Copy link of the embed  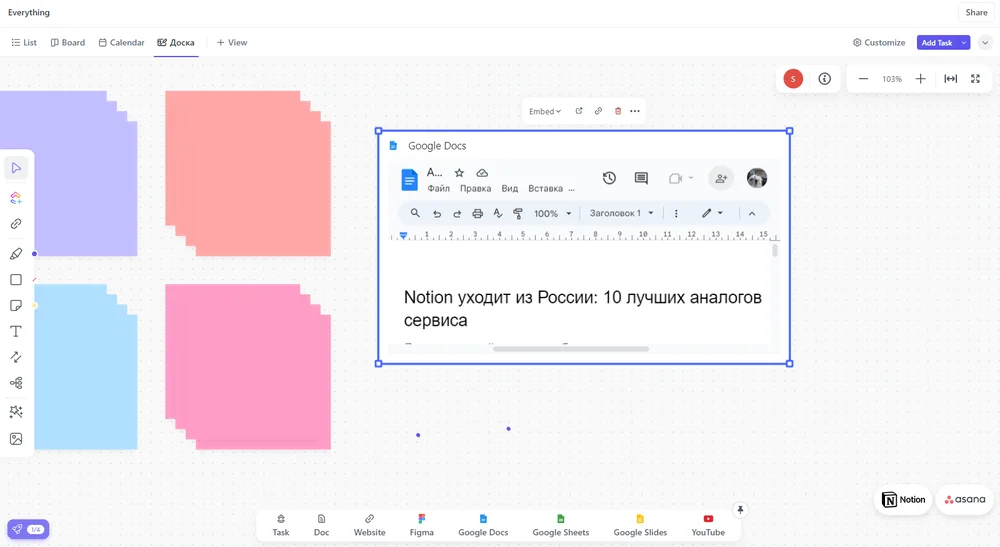598,111
